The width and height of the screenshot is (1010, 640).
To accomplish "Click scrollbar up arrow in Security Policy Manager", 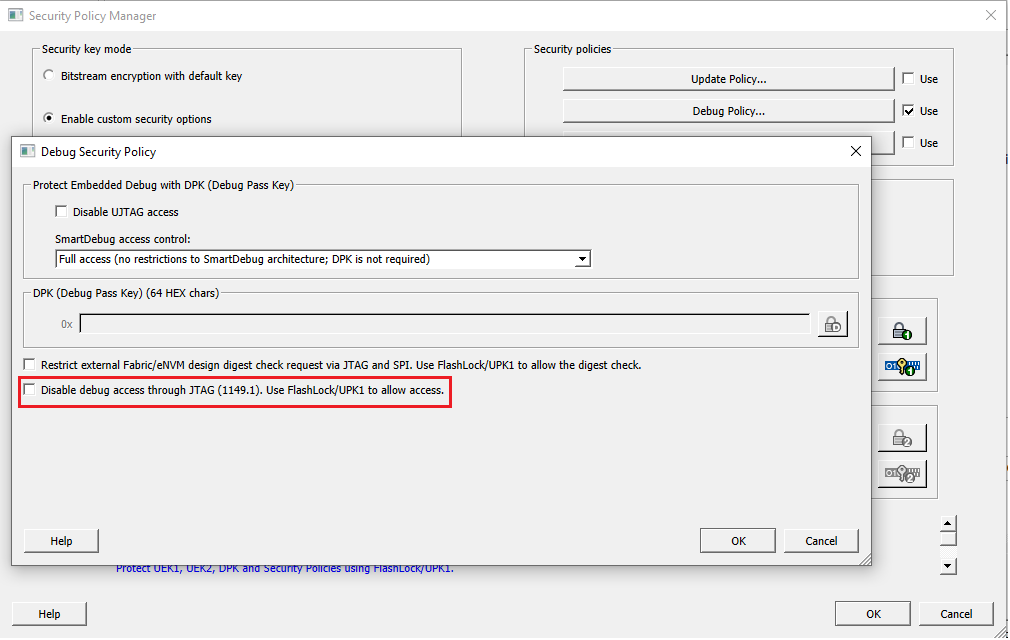I will [x=948, y=523].
